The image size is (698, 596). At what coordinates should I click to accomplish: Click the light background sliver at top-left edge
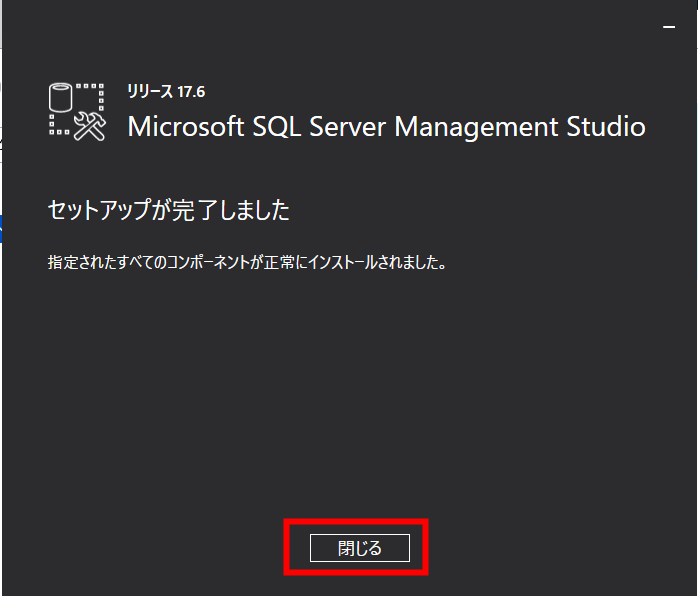1,23
